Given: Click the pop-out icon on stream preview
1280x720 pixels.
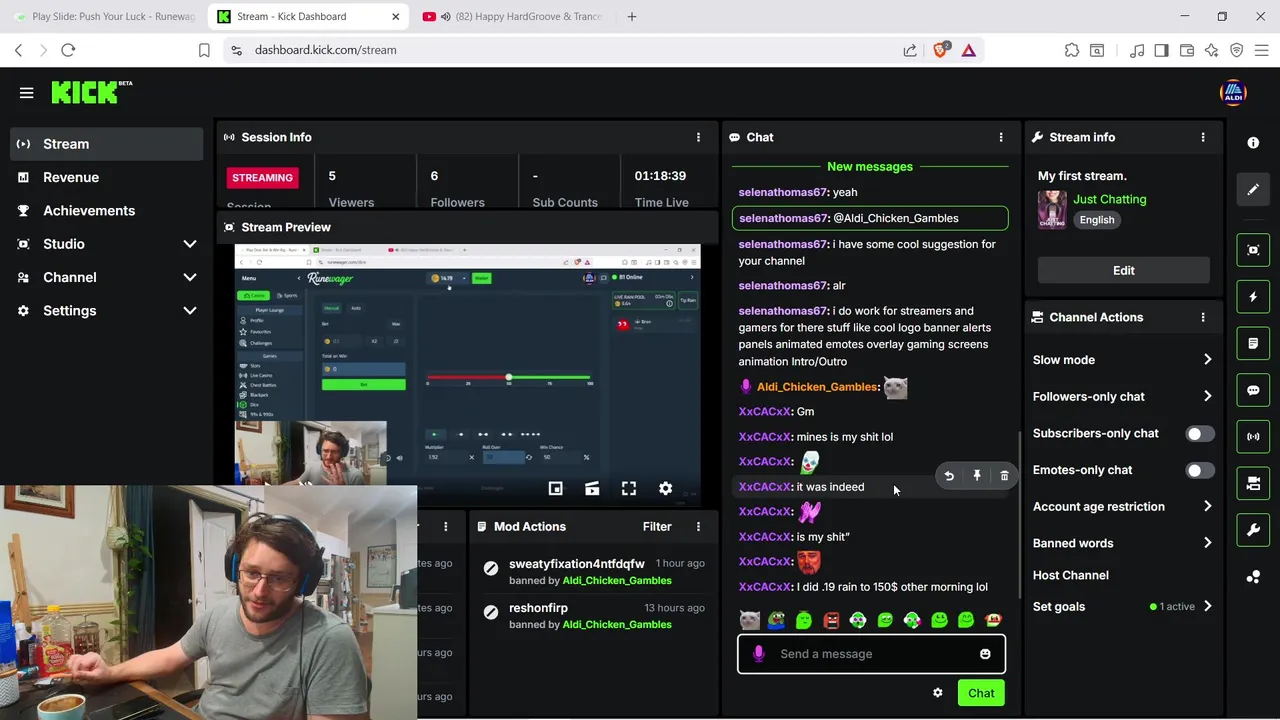Looking at the screenshot, I should [556, 489].
